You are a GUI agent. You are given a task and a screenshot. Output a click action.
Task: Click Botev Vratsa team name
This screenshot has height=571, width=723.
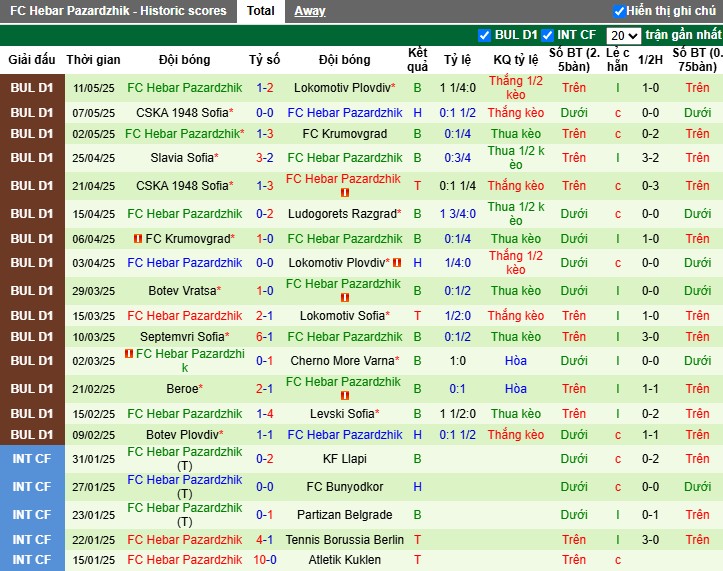point(182,291)
